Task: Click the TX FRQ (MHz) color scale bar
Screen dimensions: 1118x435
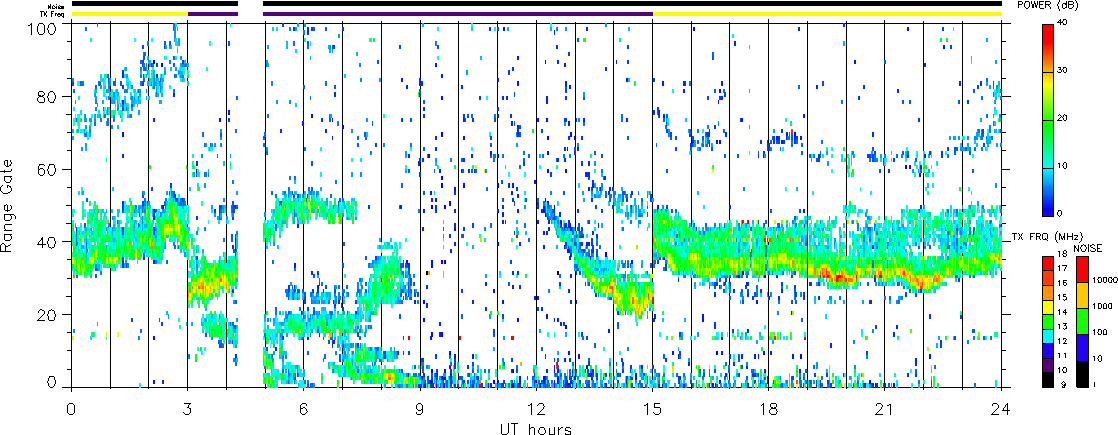Action: coord(1048,321)
